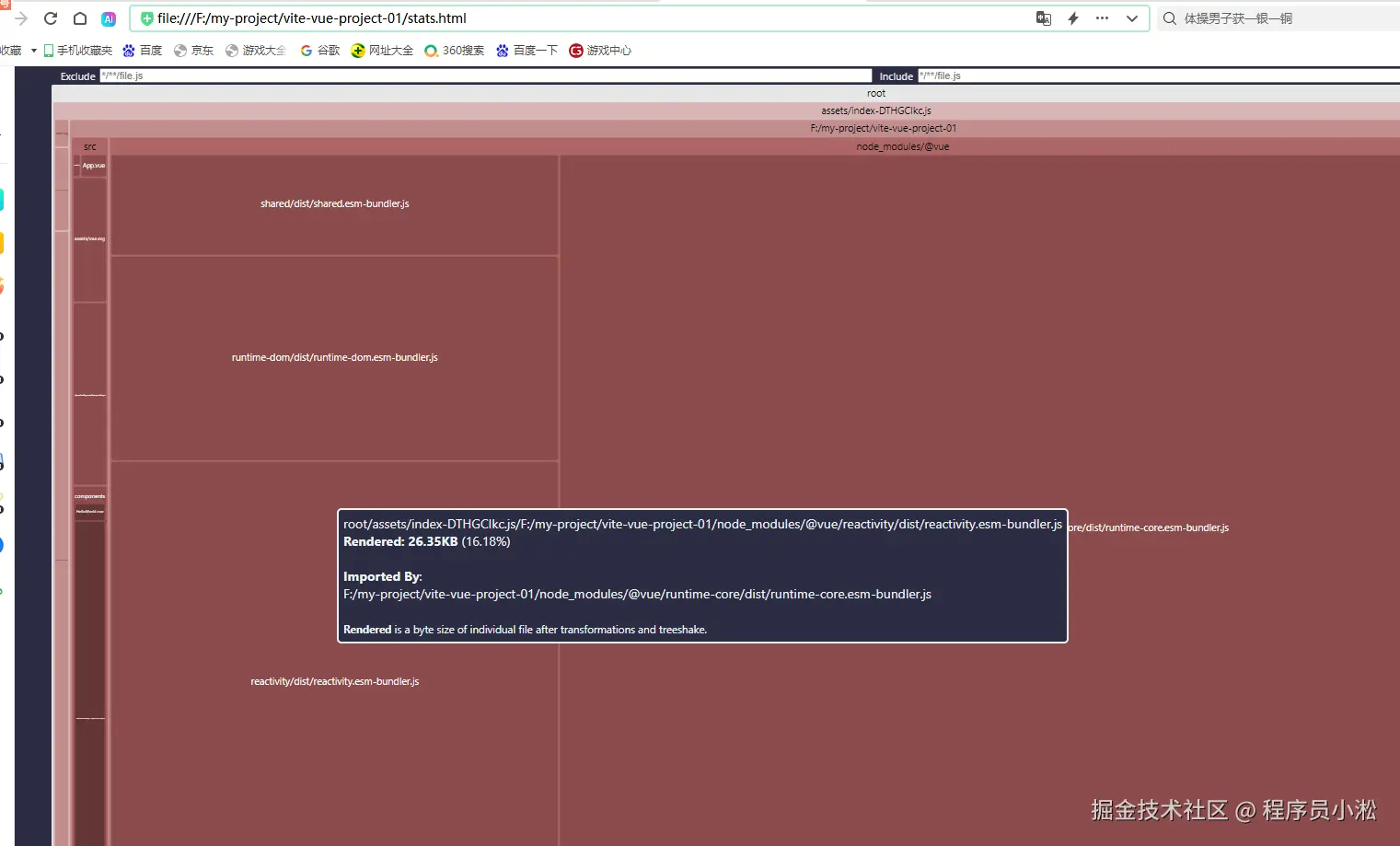Open the 谷歌 bookmark

point(320,51)
